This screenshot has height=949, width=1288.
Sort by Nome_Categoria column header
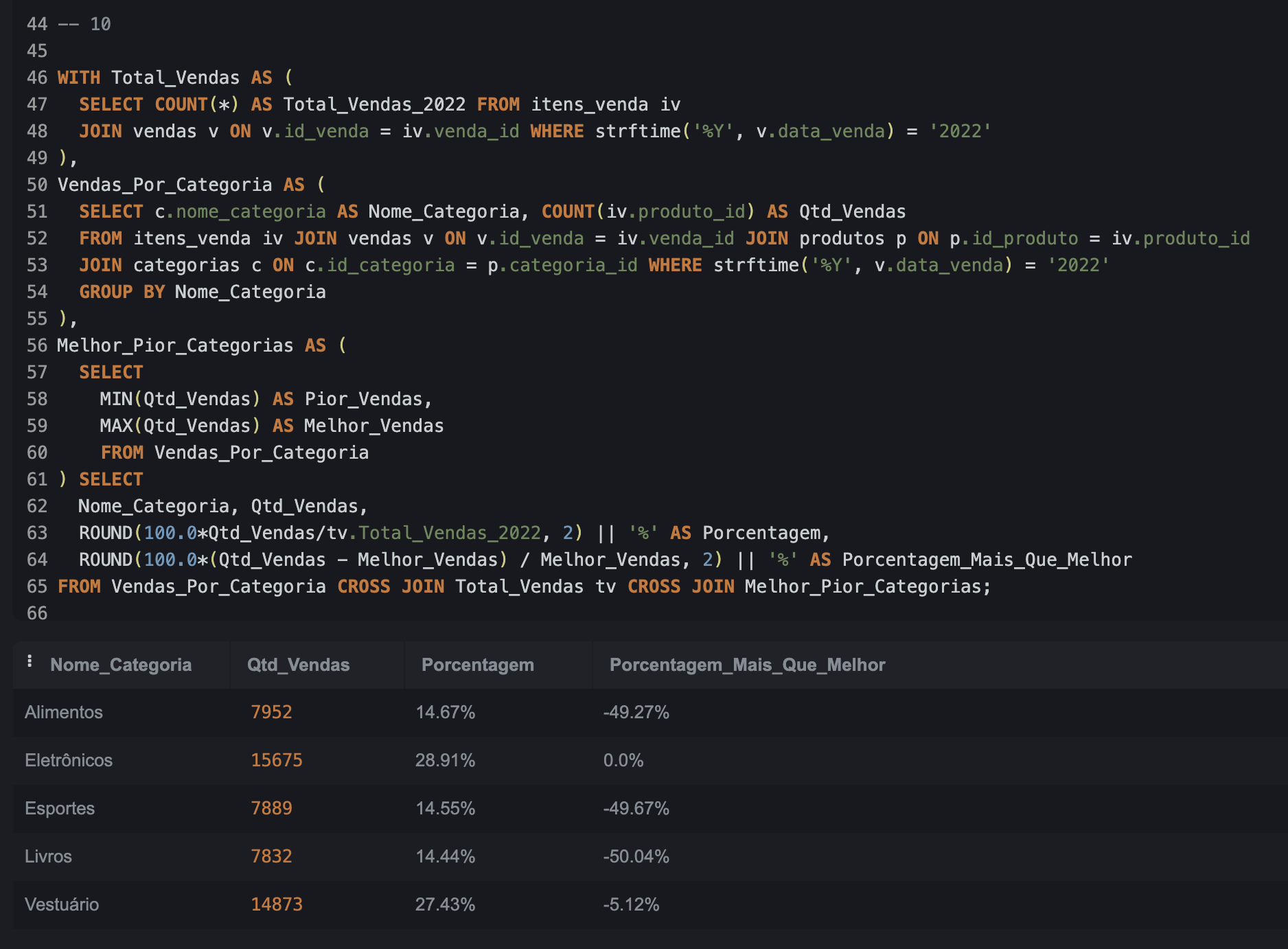[121, 665]
